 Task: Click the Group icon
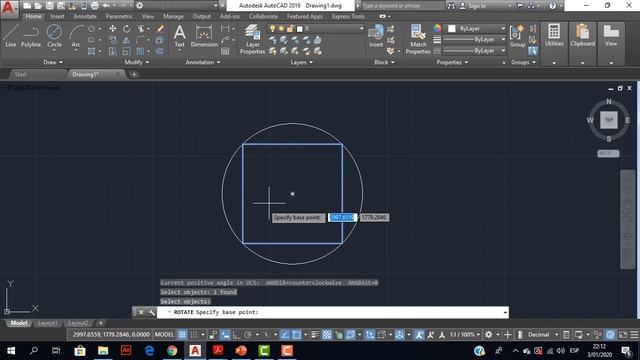point(517,36)
